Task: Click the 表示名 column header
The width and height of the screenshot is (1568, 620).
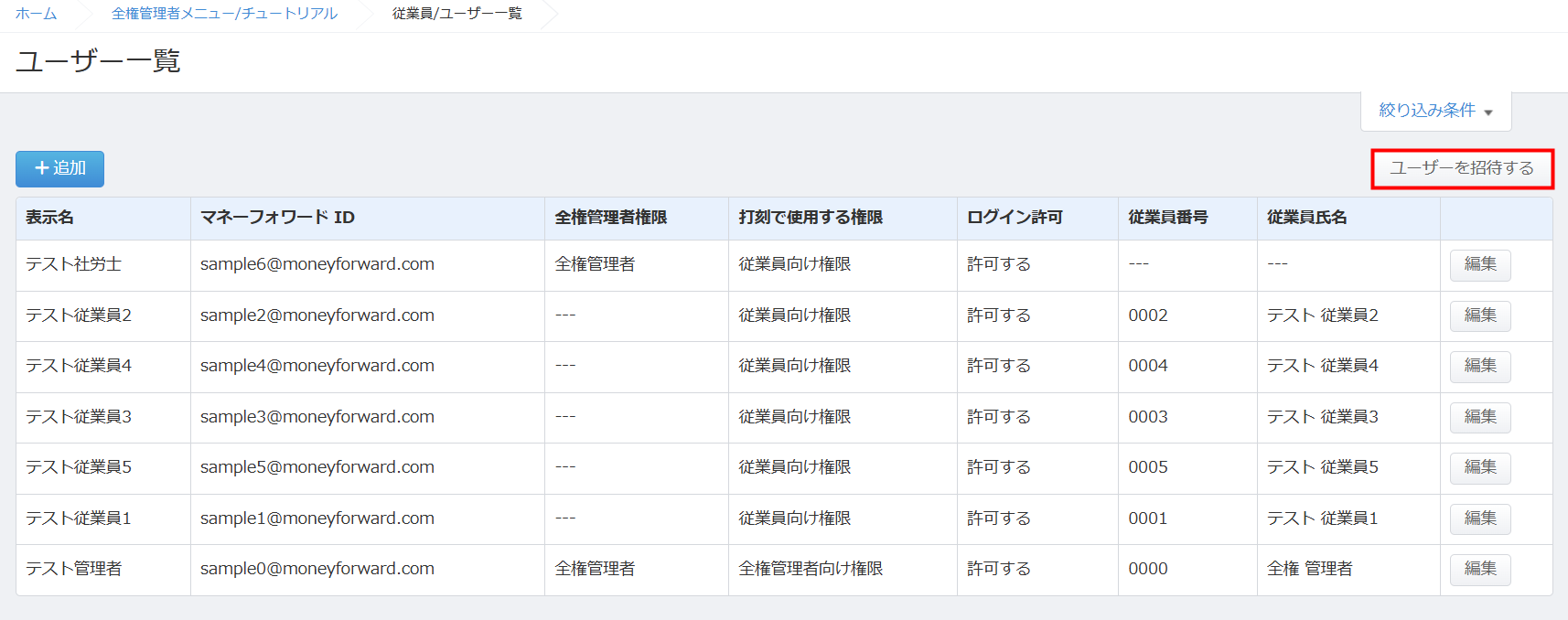Action: click(50, 218)
